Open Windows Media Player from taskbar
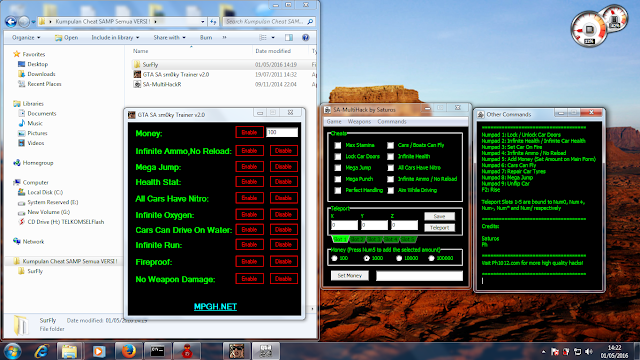The image size is (640, 360). point(98,351)
